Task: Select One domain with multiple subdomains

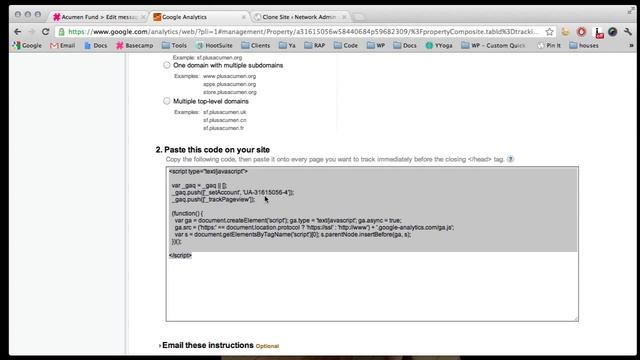Action: (167, 65)
